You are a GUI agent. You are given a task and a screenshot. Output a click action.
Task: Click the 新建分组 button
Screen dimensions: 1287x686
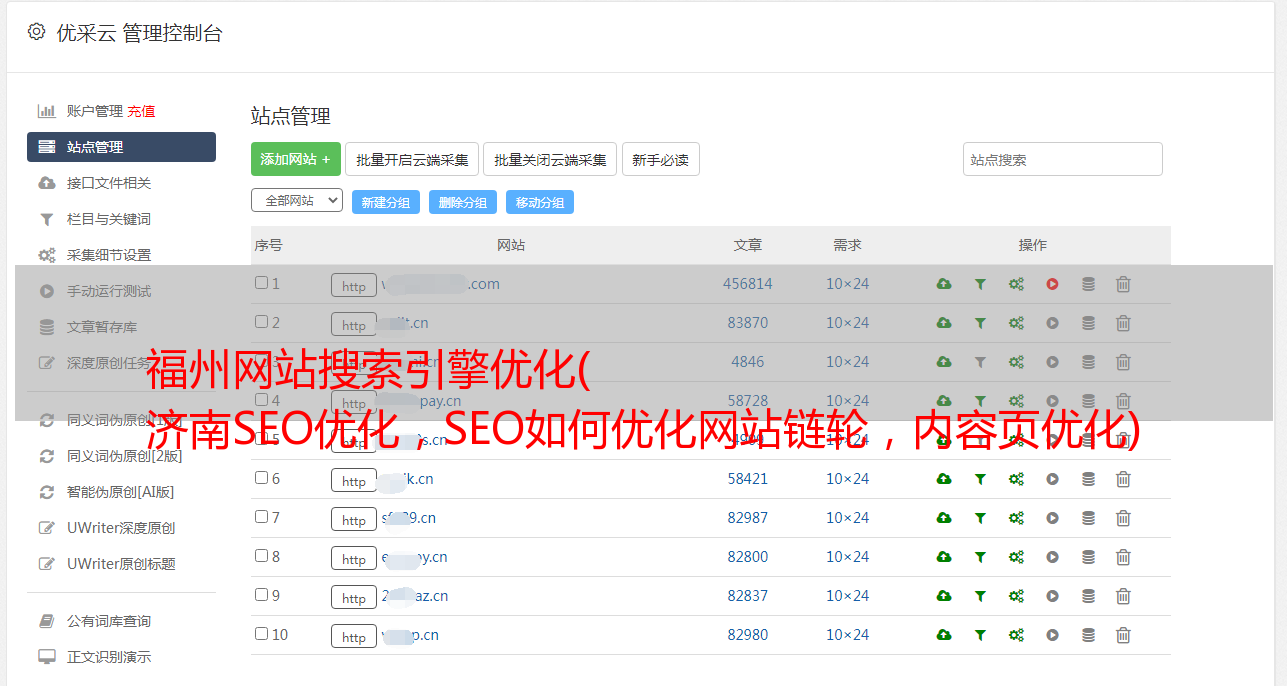click(x=386, y=202)
